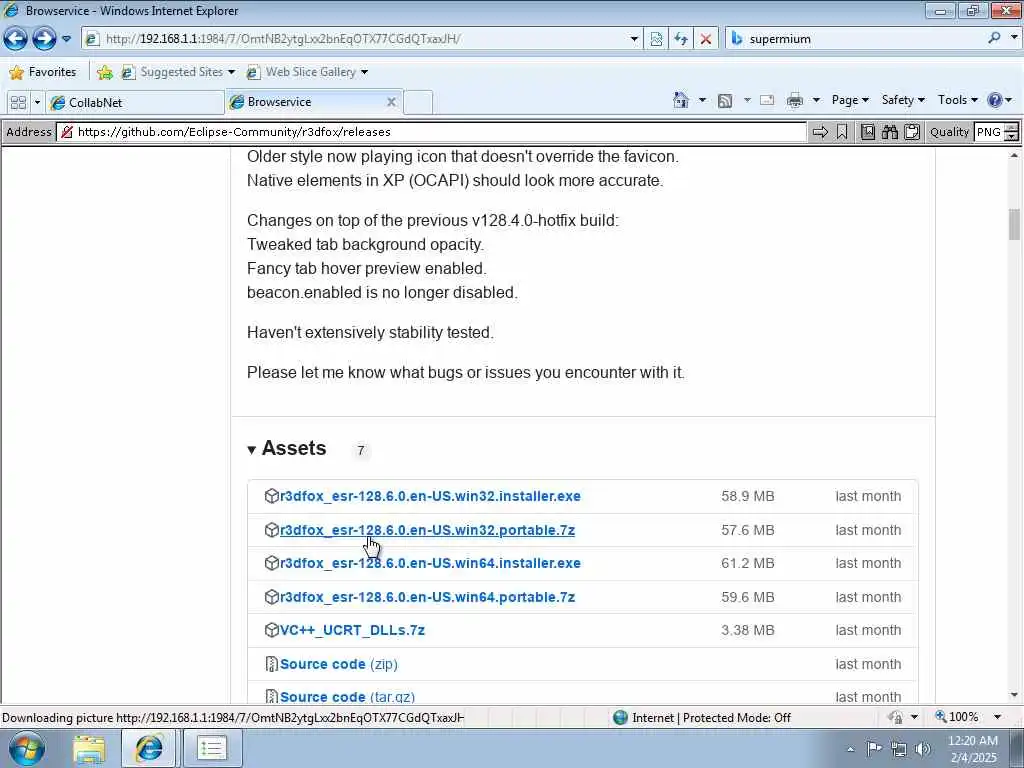Download r3dfox win32.installer.exe asset
This screenshot has width=1024, height=768.
point(430,496)
